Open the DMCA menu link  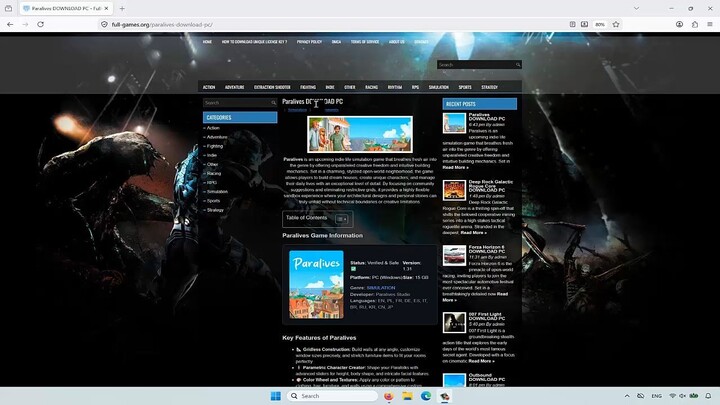(x=336, y=42)
